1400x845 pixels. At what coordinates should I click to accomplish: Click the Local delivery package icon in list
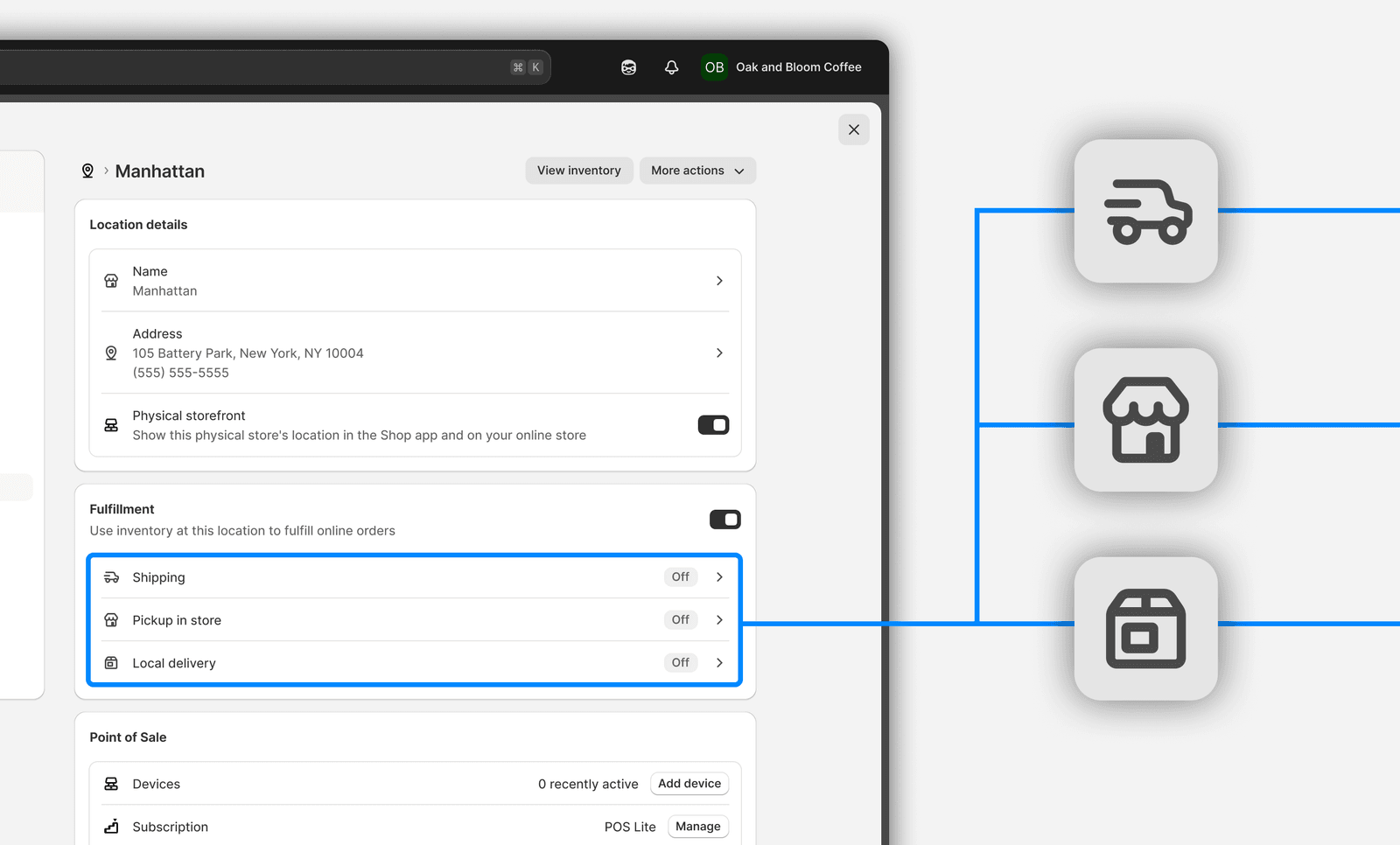(111, 663)
